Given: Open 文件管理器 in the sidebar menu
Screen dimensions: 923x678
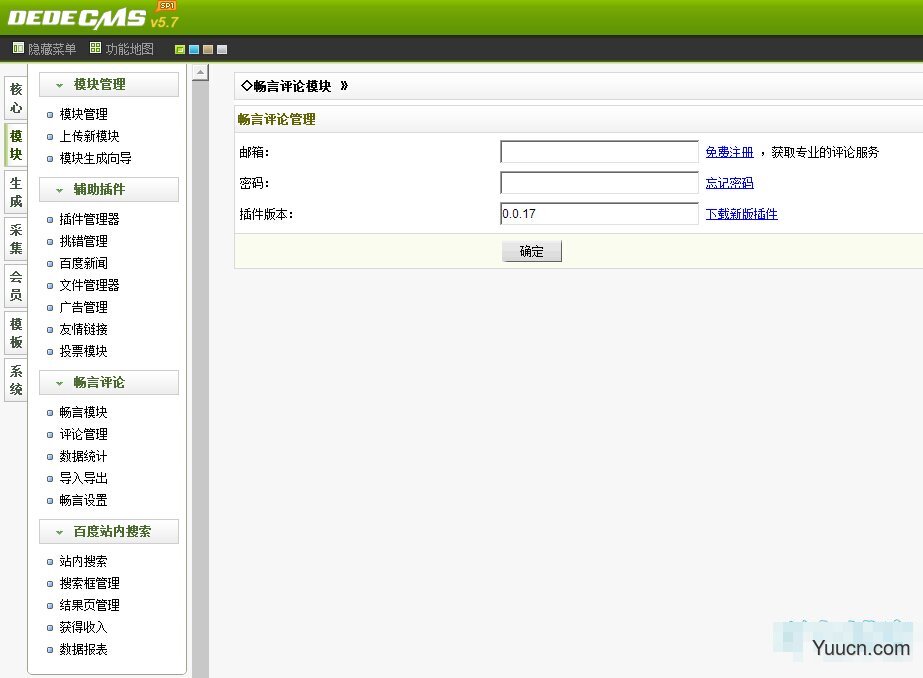Looking at the screenshot, I should [x=89, y=285].
